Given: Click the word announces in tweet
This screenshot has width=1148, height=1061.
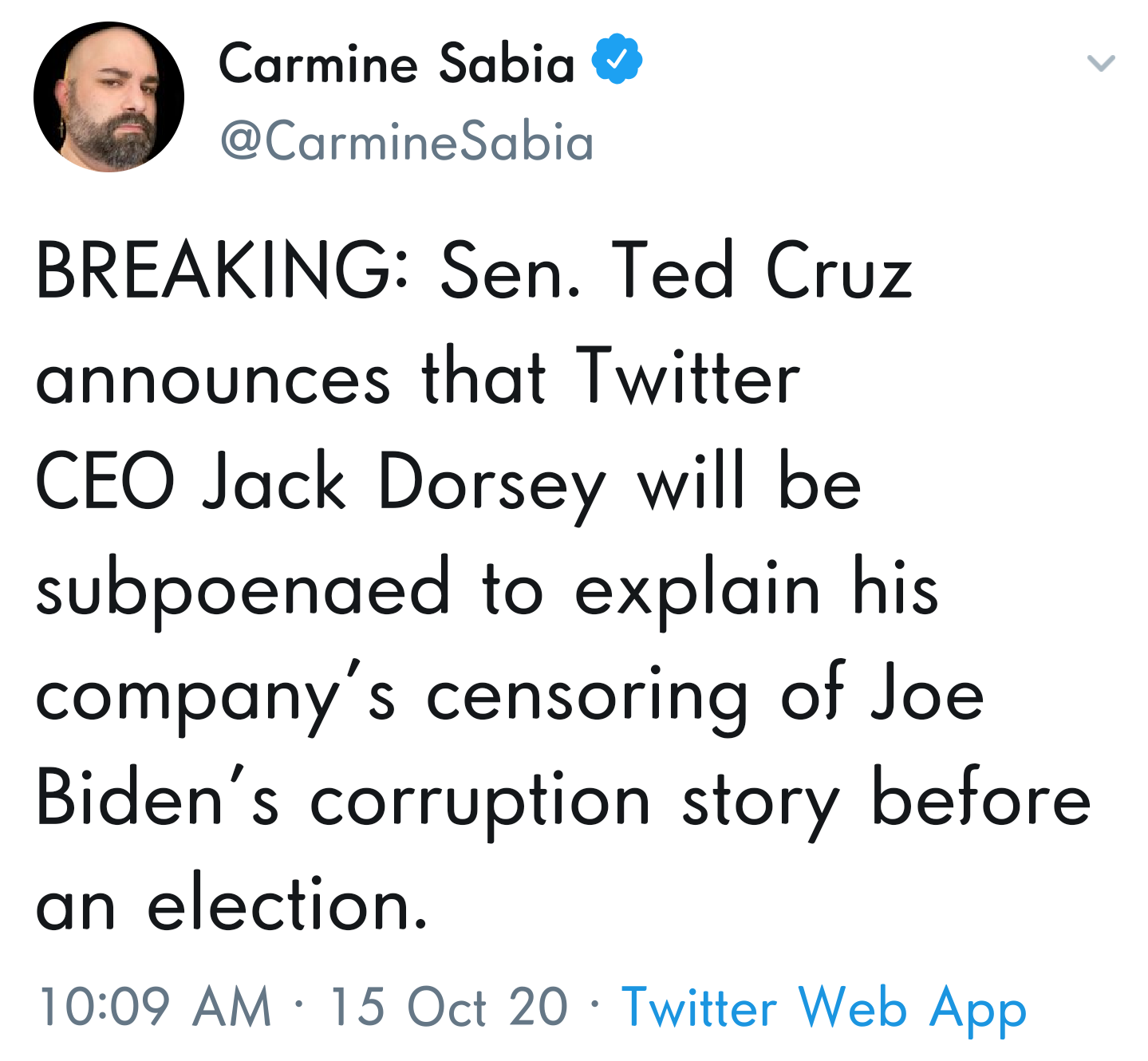Looking at the screenshot, I should tap(213, 380).
